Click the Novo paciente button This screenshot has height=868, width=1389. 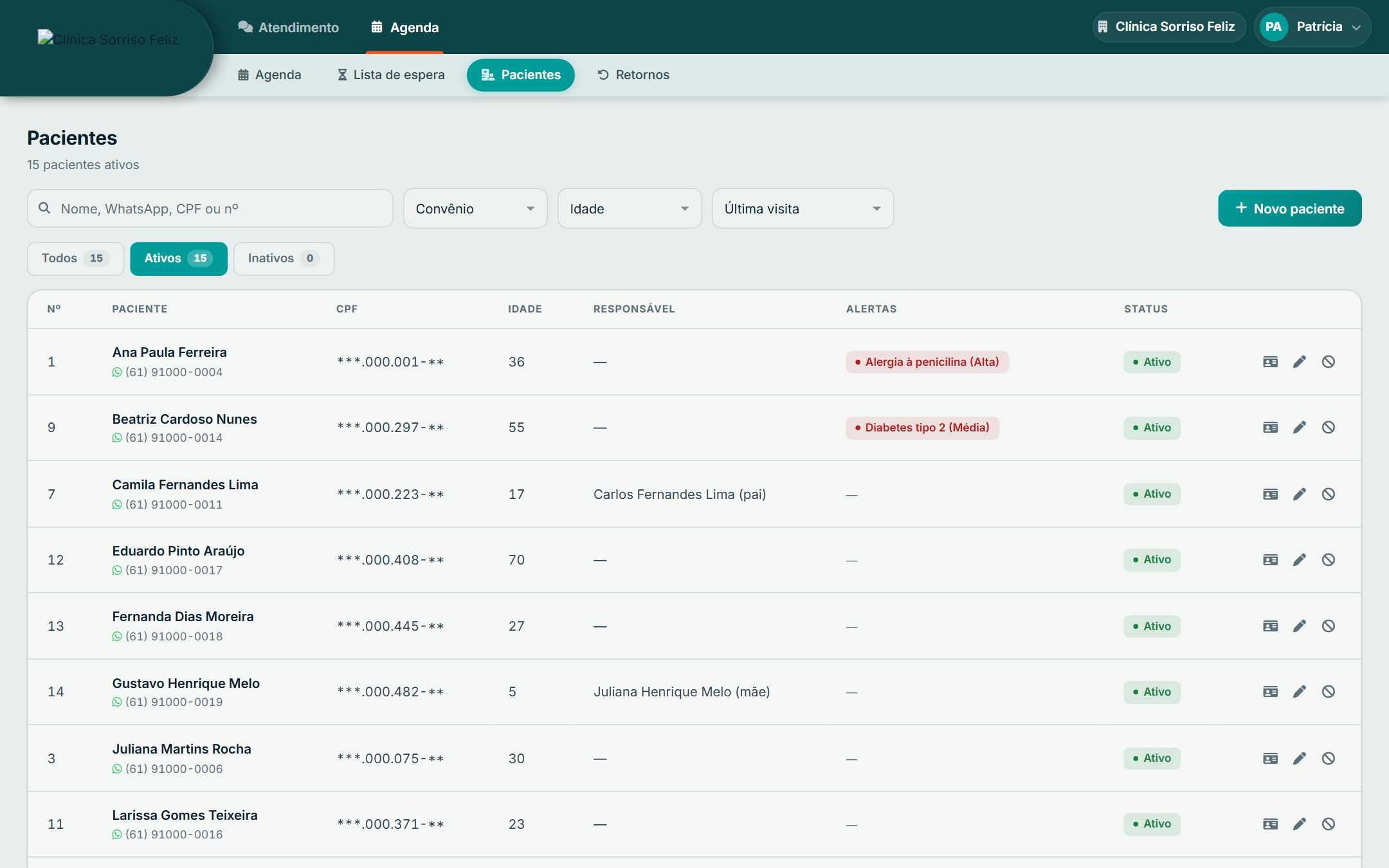(x=1289, y=208)
